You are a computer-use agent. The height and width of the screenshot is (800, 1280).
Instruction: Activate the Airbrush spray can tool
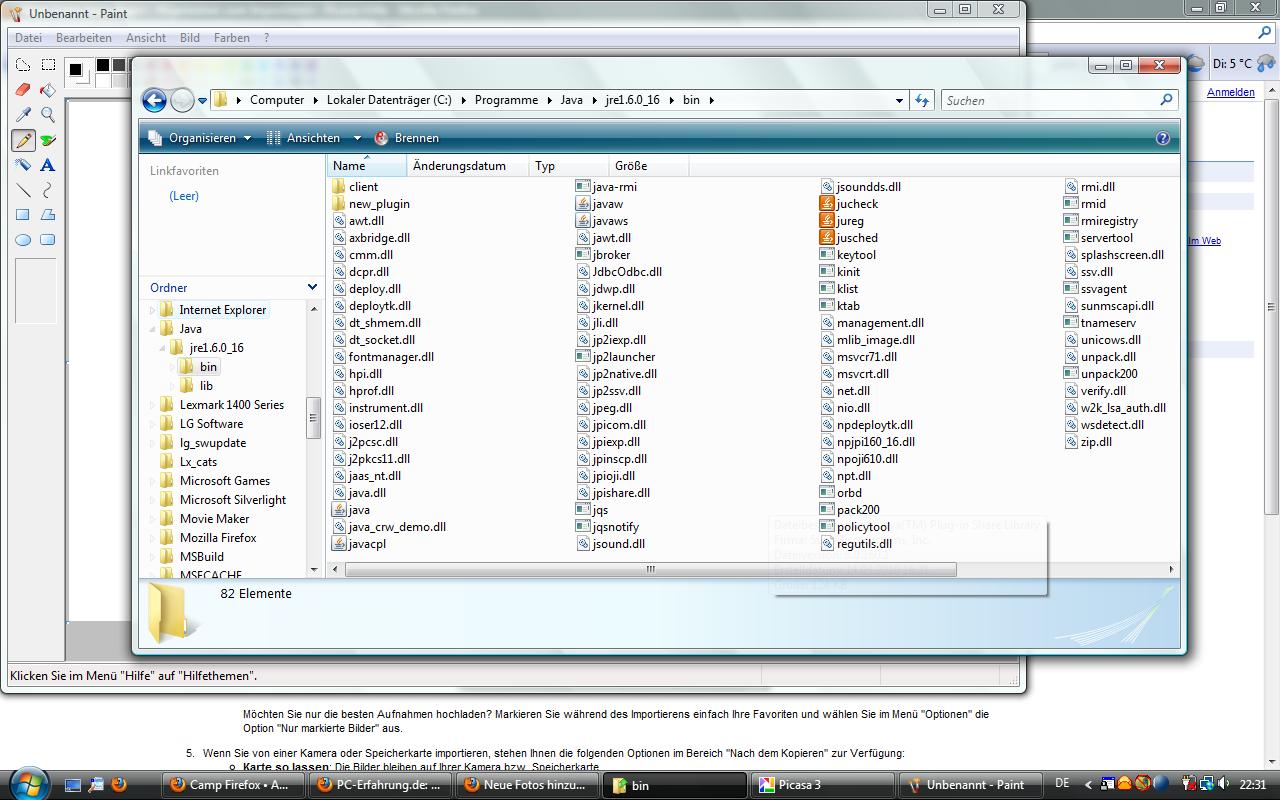click(23, 165)
